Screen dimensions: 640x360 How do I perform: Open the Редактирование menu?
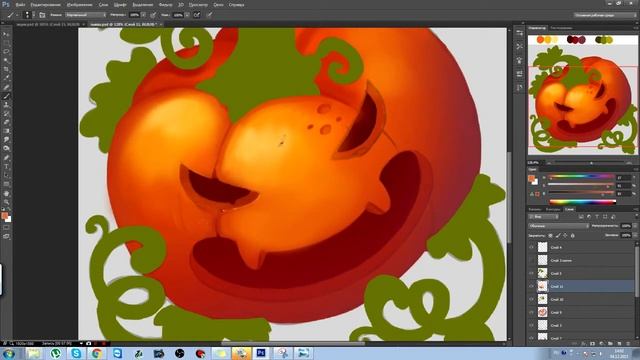tap(45, 5)
